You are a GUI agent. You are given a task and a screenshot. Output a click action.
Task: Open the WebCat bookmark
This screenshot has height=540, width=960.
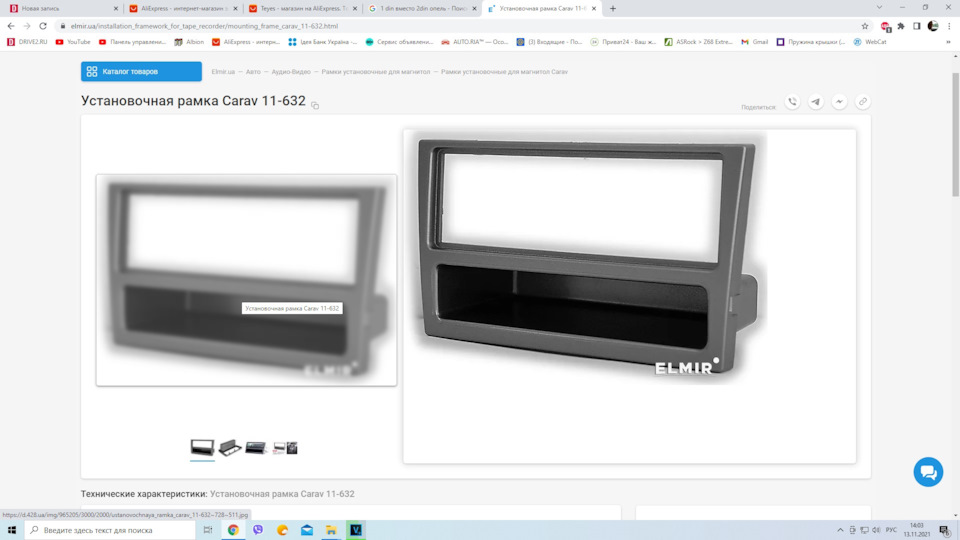pyautogui.click(x=870, y=42)
